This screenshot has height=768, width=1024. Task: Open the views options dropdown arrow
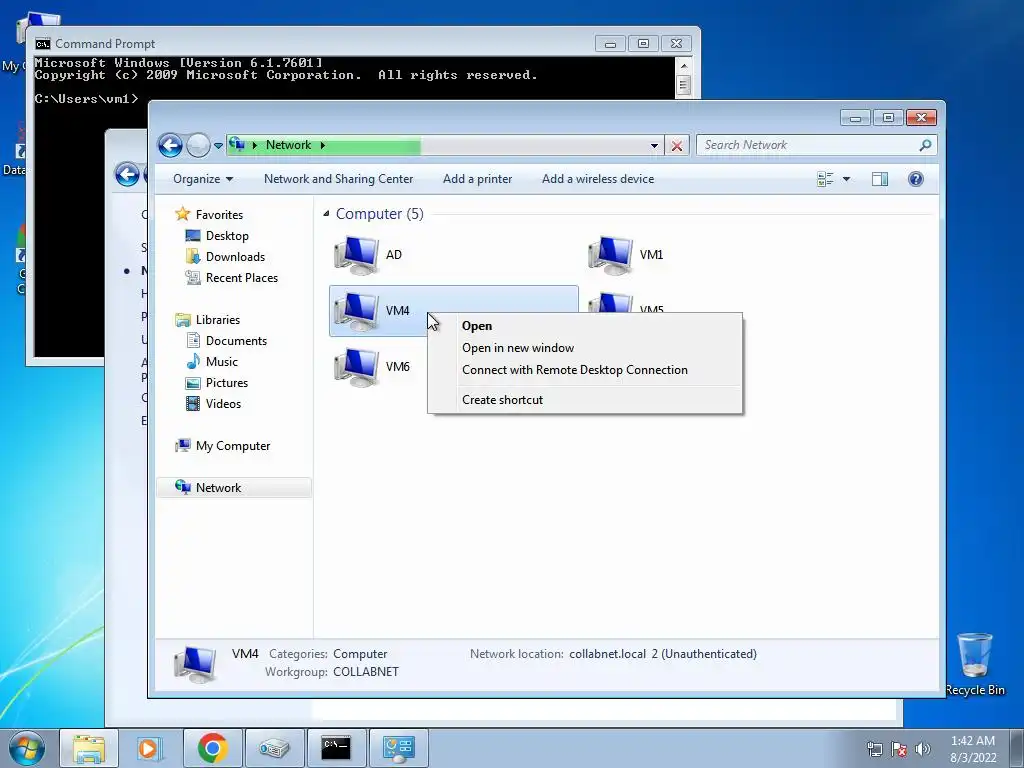(846, 179)
